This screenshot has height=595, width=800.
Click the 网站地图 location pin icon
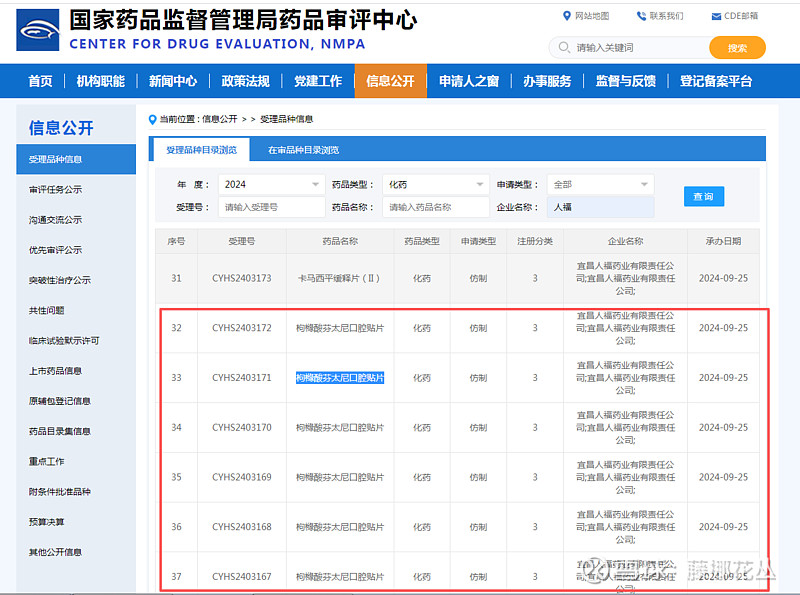(567, 16)
